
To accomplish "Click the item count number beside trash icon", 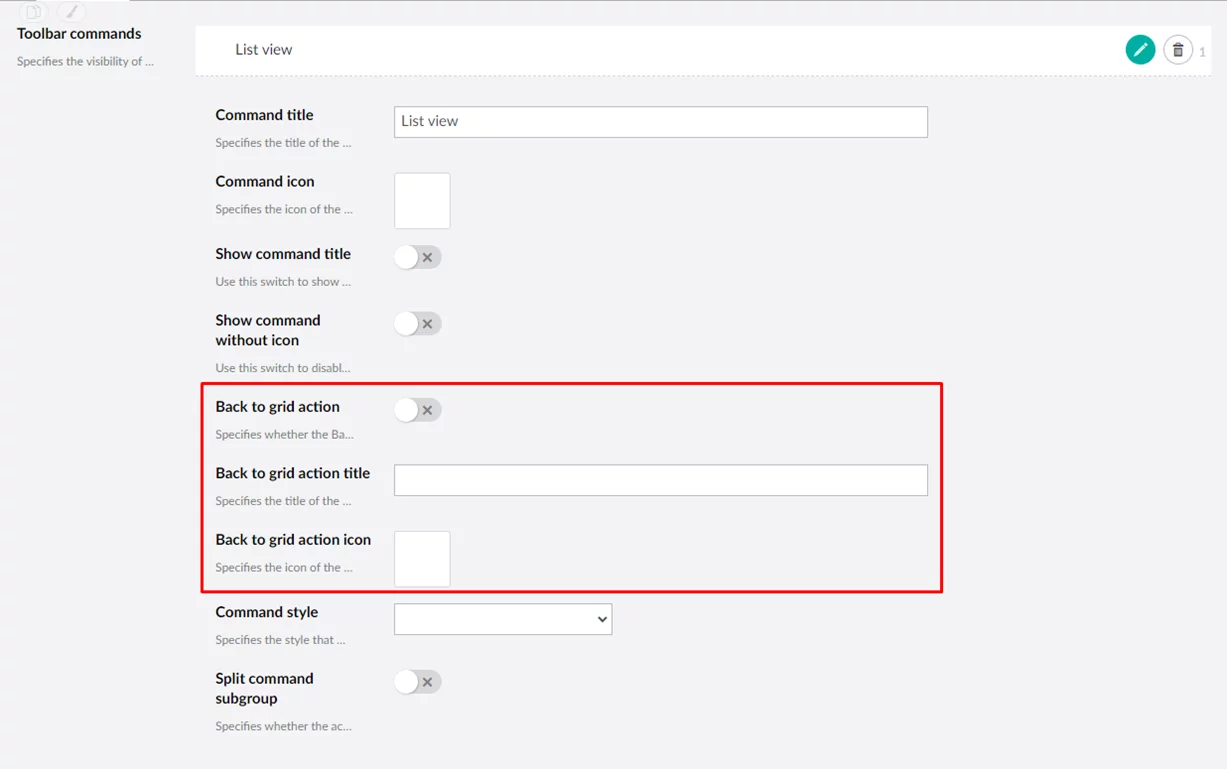I will click(1202, 52).
